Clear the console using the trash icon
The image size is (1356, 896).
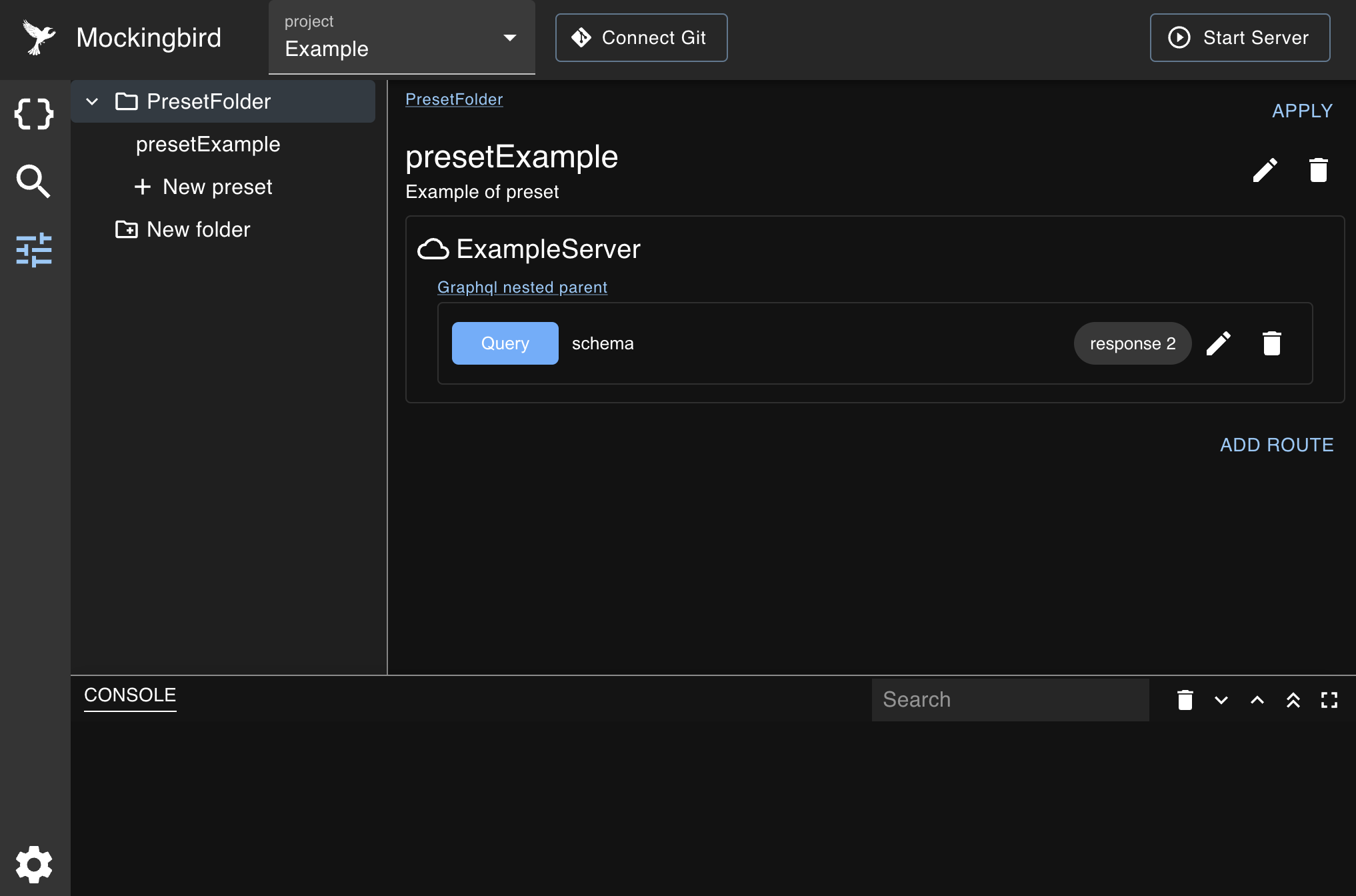tap(1185, 700)
